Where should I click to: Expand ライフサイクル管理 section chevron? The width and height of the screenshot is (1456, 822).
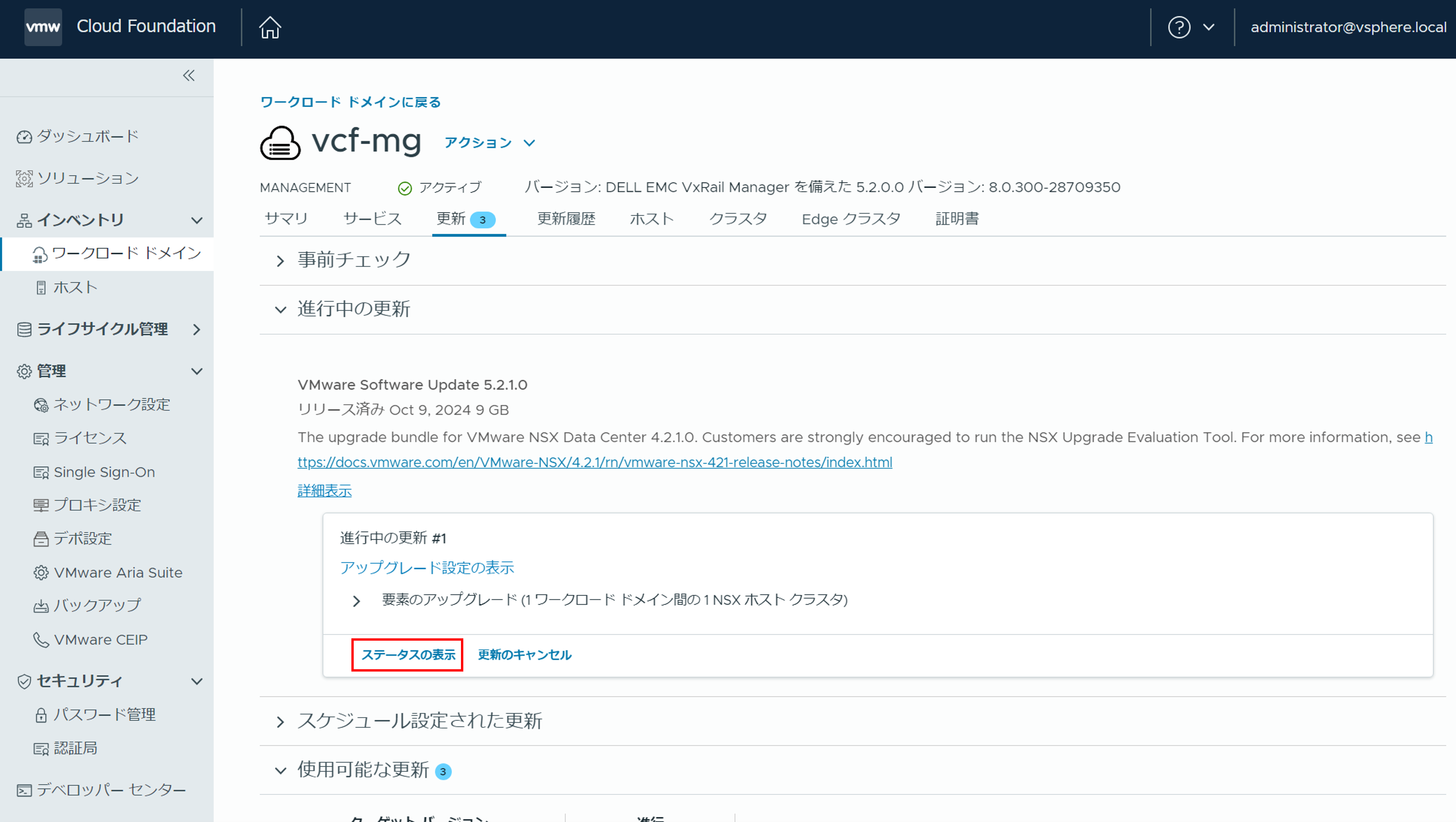197,329
